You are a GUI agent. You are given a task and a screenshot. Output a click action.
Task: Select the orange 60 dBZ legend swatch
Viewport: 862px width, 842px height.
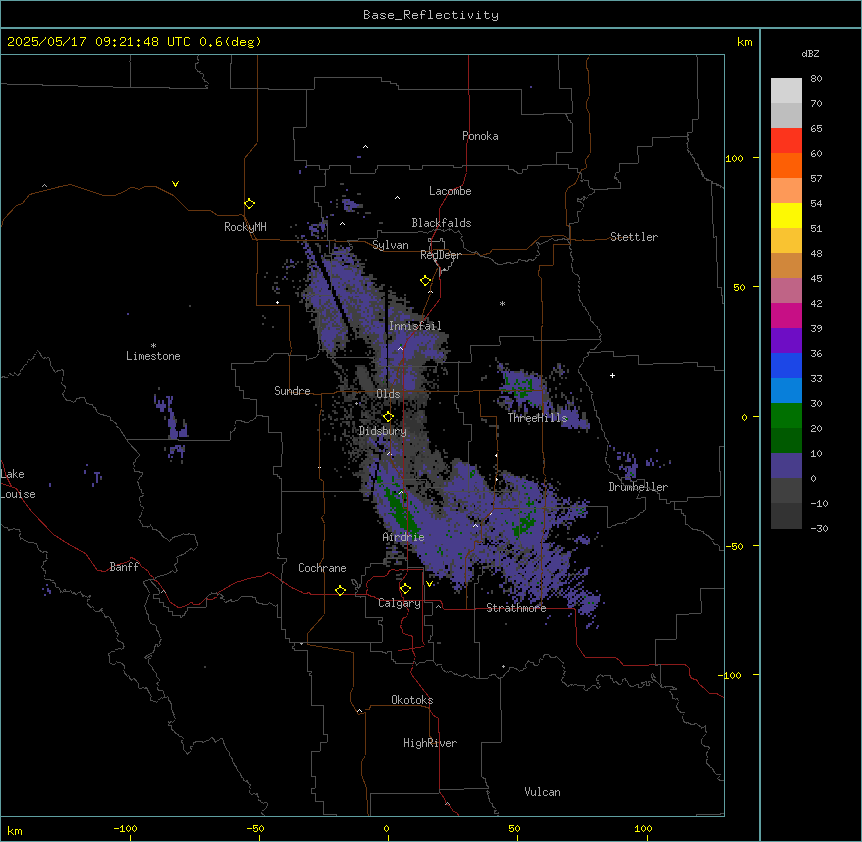(x=786, y=165)
